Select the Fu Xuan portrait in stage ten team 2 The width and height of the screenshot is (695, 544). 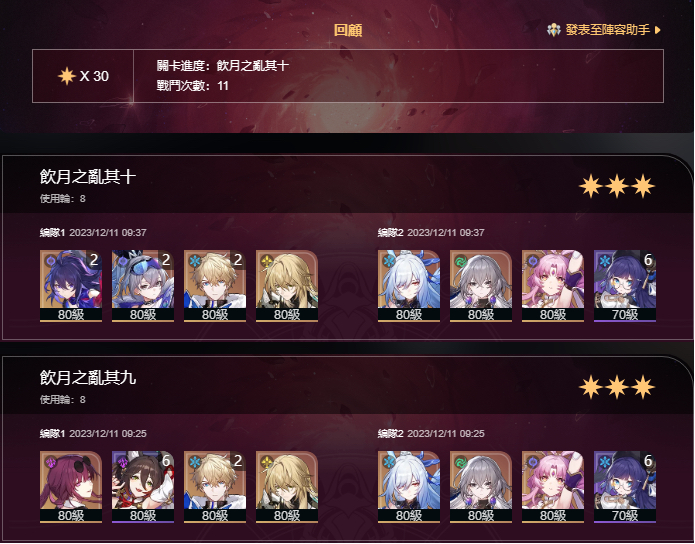pos(553,286)
